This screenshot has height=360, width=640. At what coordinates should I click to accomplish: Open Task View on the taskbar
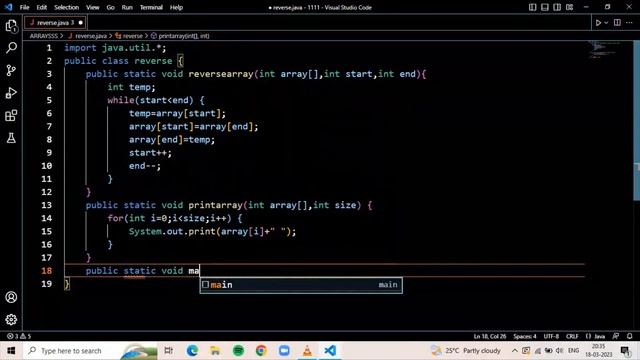pyautogui.click(x=169, y=350)
